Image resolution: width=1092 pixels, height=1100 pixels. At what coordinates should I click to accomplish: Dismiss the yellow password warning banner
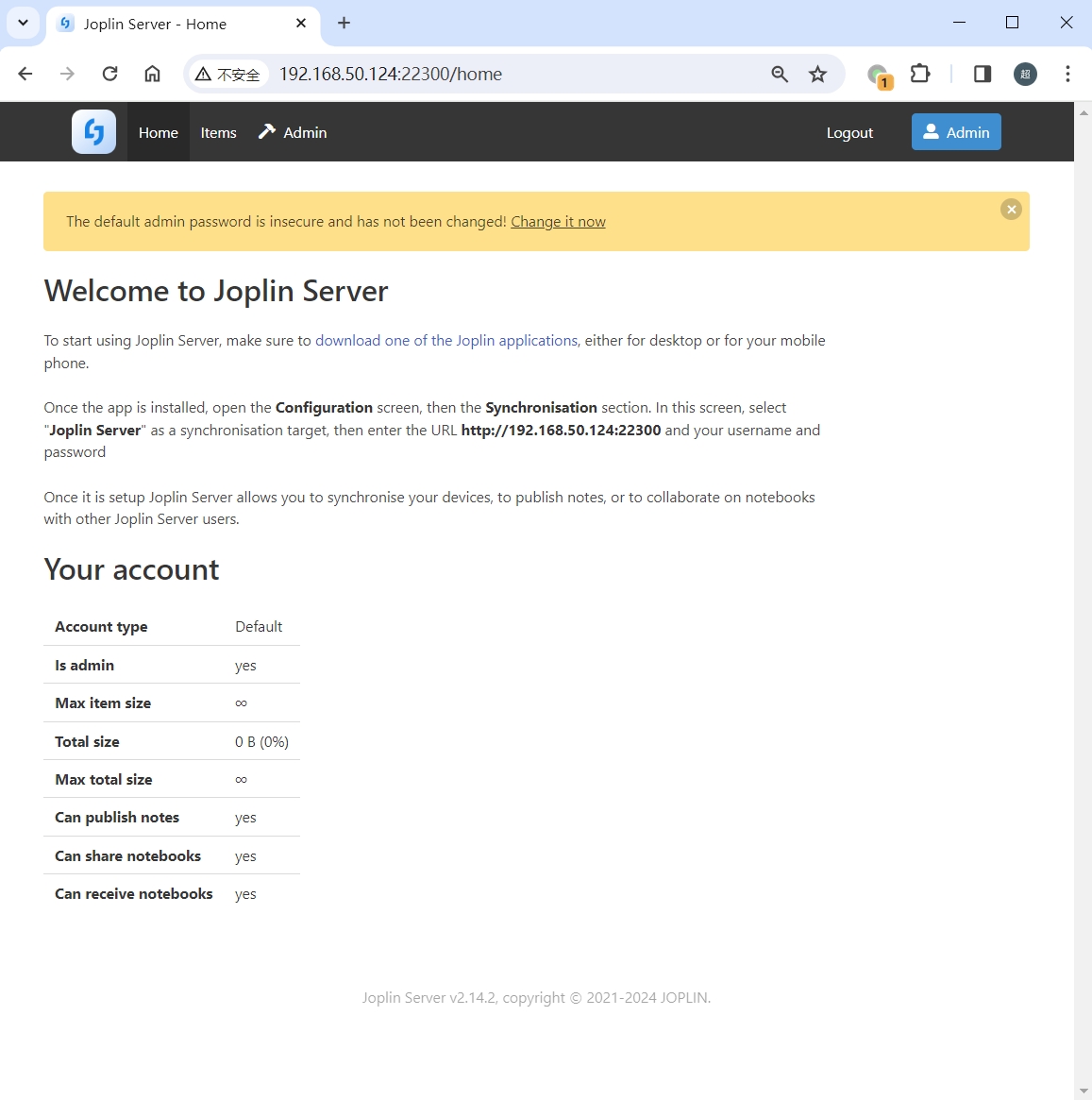[x=1011, y=210]
